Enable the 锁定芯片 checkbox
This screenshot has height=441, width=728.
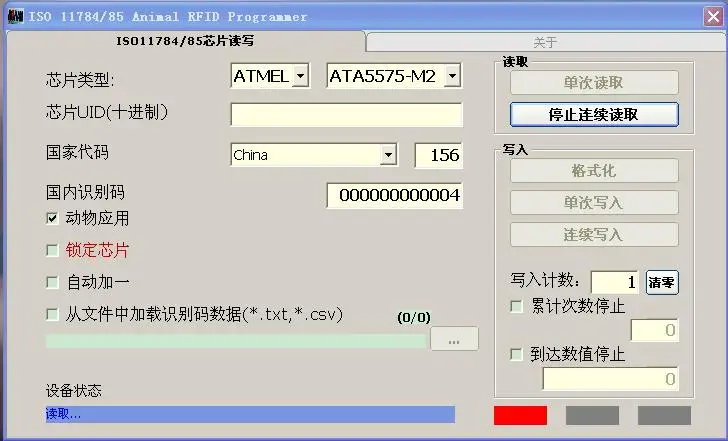tap(52, 250)
